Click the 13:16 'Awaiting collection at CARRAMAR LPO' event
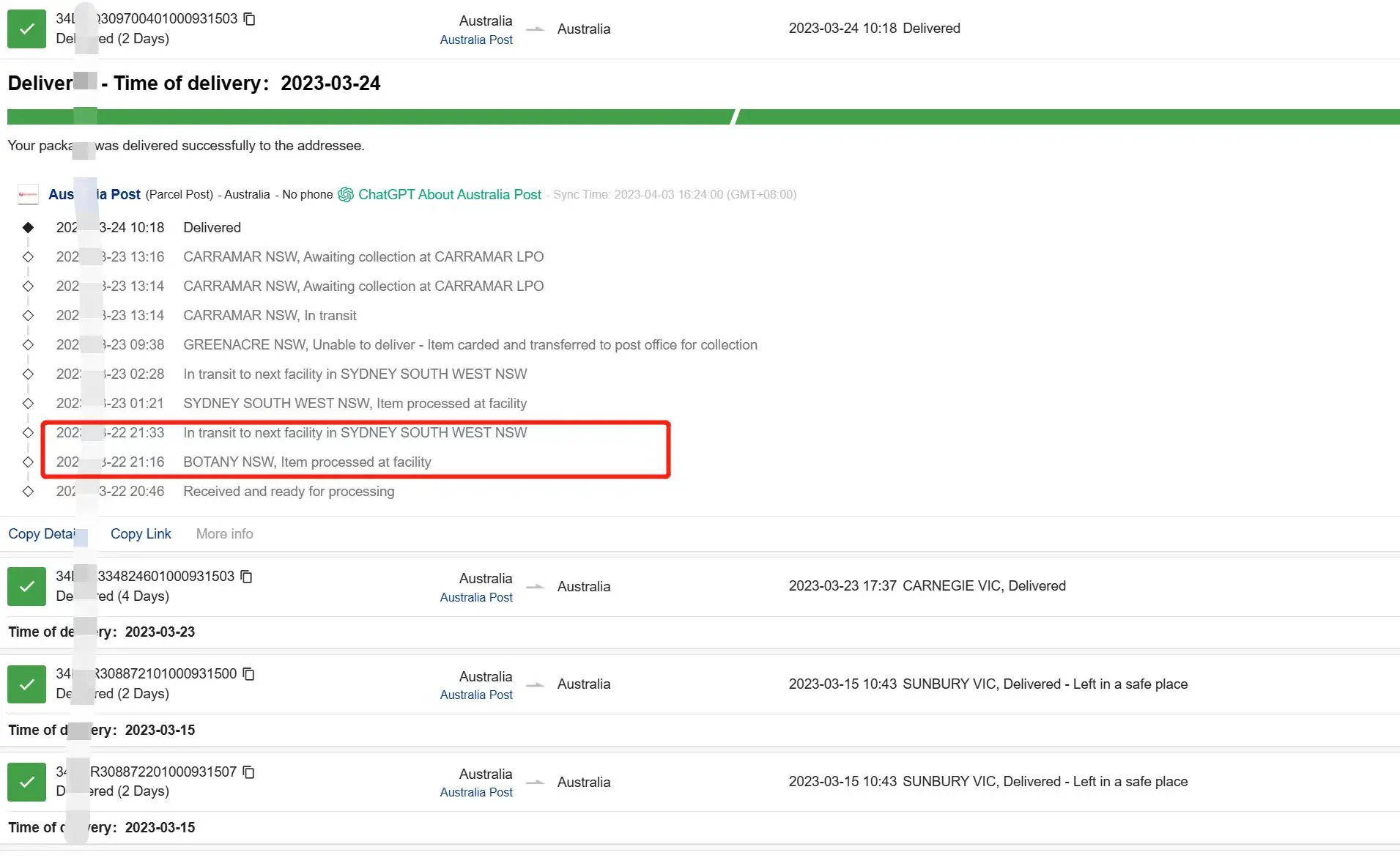Screen dimensions: 1400x858 (x=363, y=257)
